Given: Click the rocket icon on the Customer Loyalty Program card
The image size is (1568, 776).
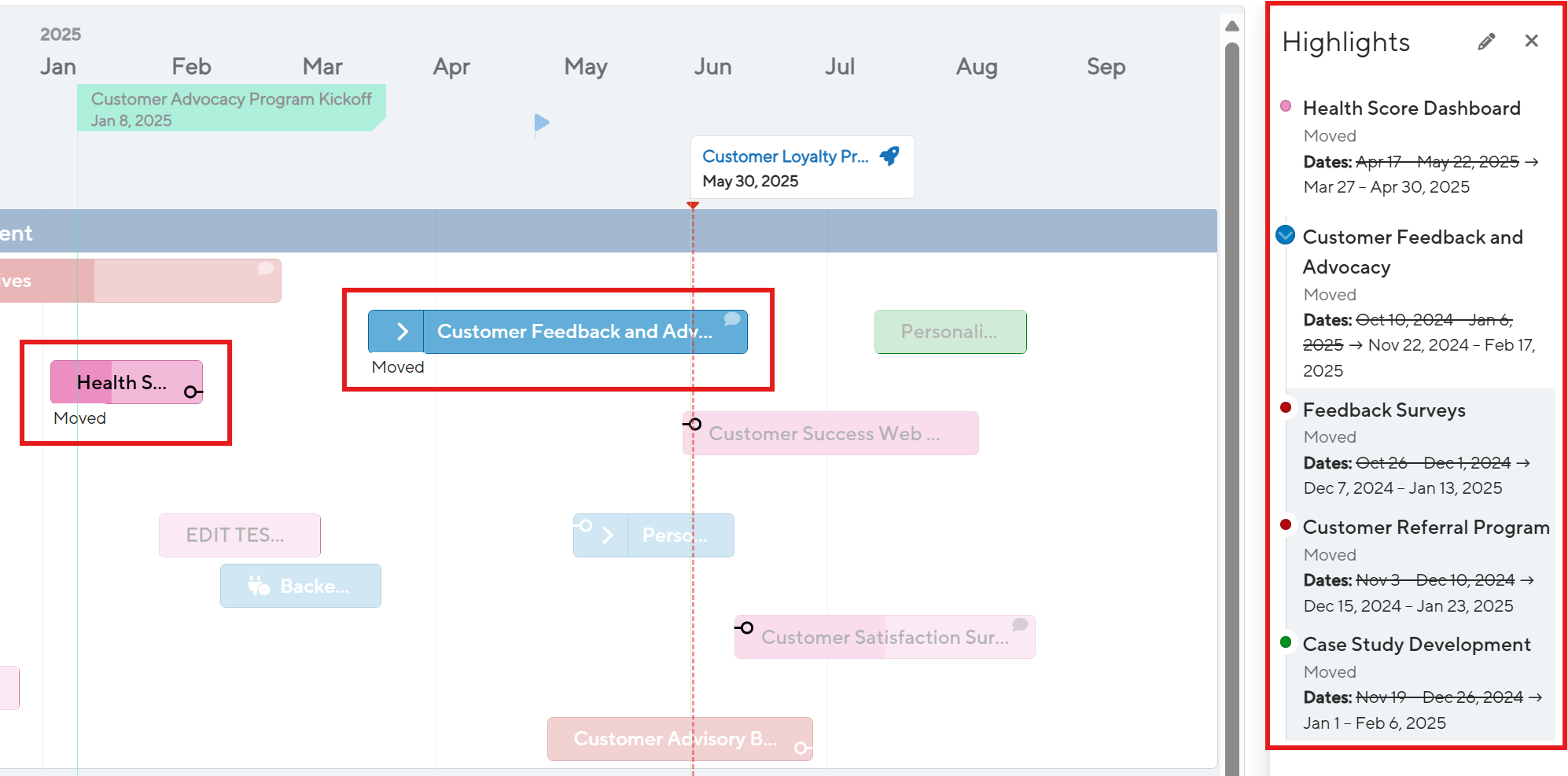Looking at the screenshot, I should pos(890,156).
